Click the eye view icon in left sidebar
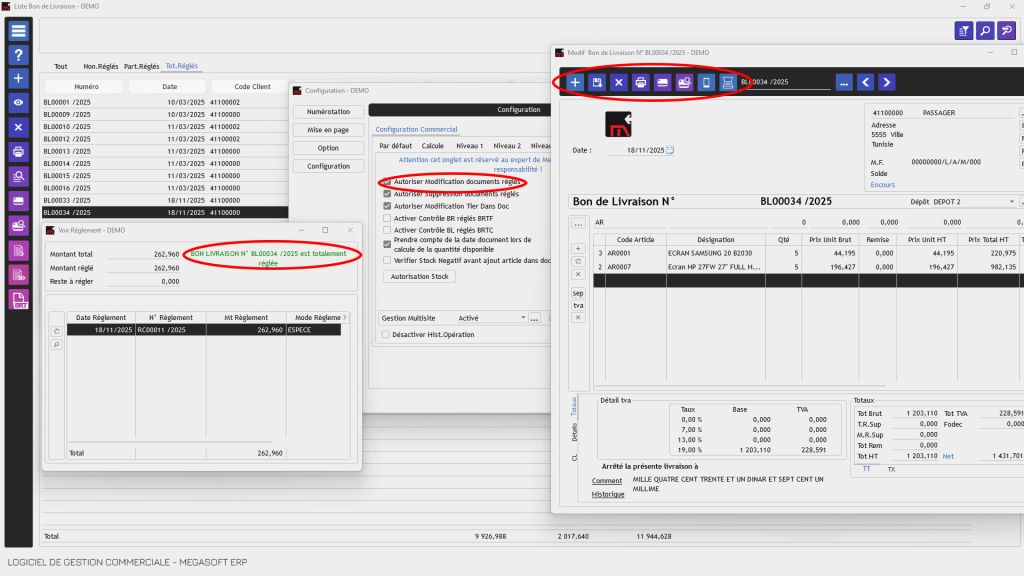 click(18, 103)
